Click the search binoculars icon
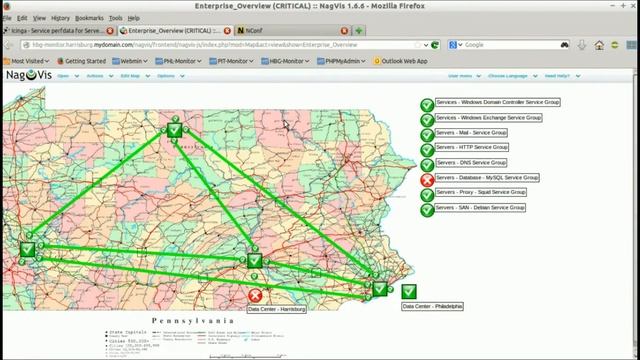The width and height of the screenshot is (640, 360). 564,45
